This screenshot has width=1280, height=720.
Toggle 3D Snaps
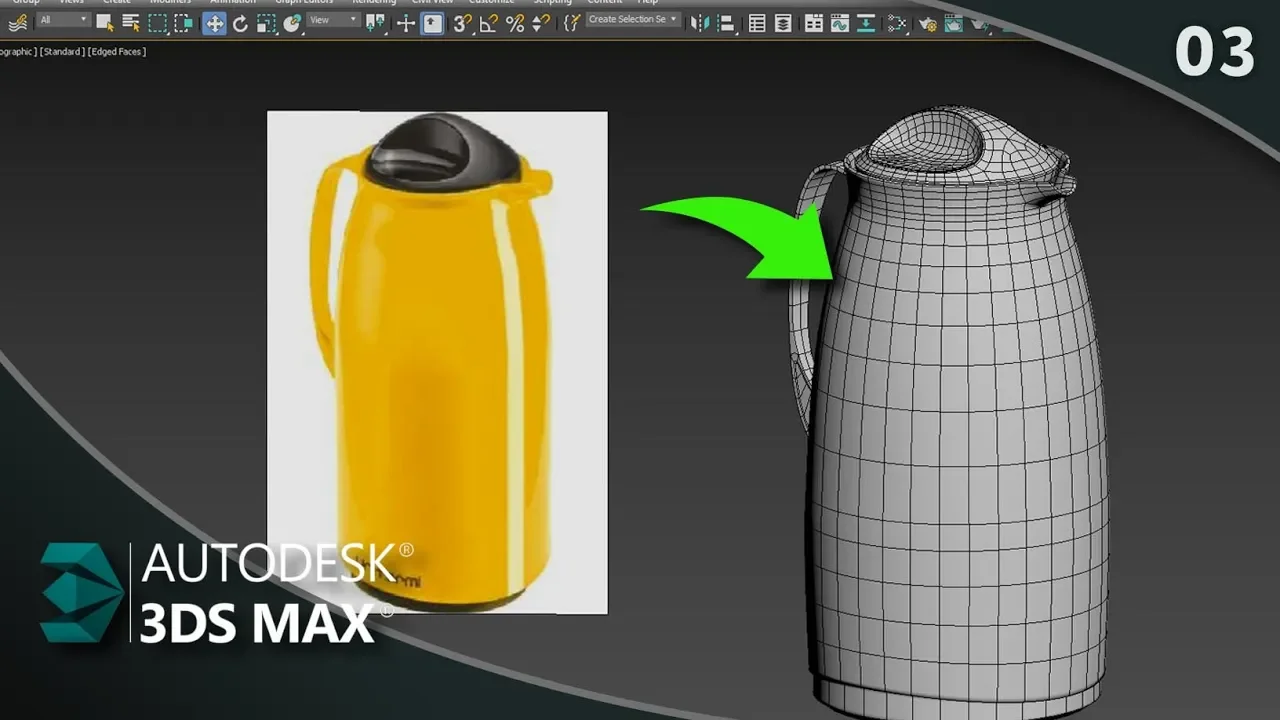point(462,23)
